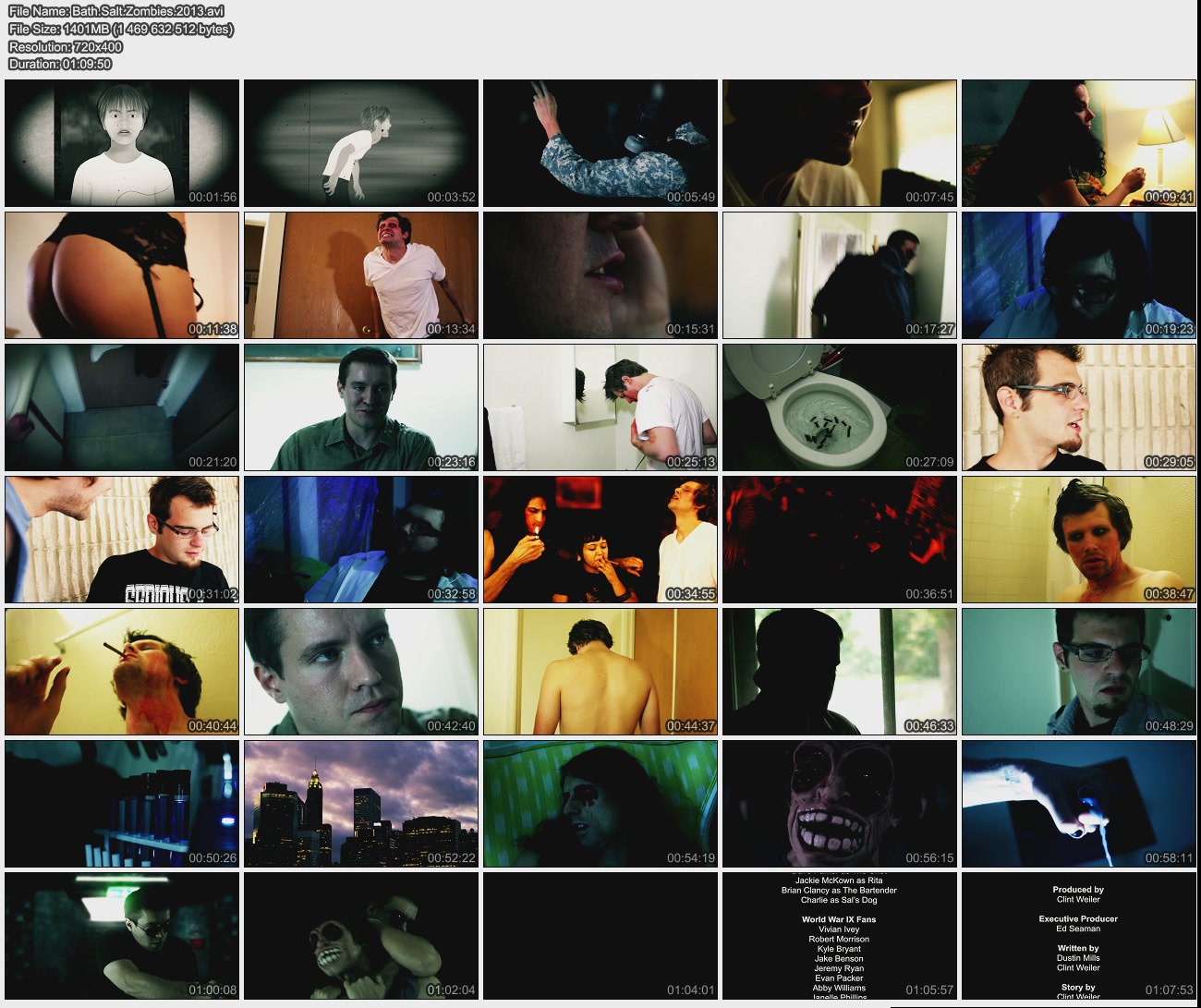This screenshot has height=1008, width=1201.
Task: Click the city skyline thumbnail at 00:52:22
Action: click(360, 803)
